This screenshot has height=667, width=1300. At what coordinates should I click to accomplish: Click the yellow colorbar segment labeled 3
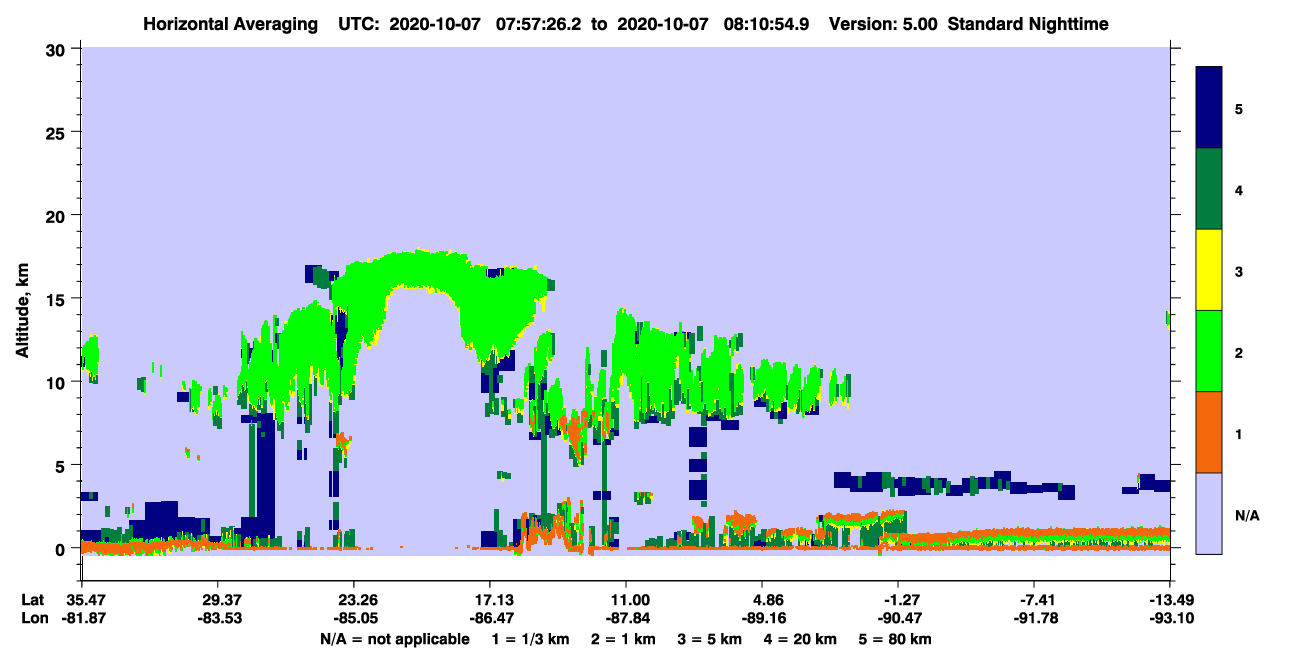[1209, 270]
